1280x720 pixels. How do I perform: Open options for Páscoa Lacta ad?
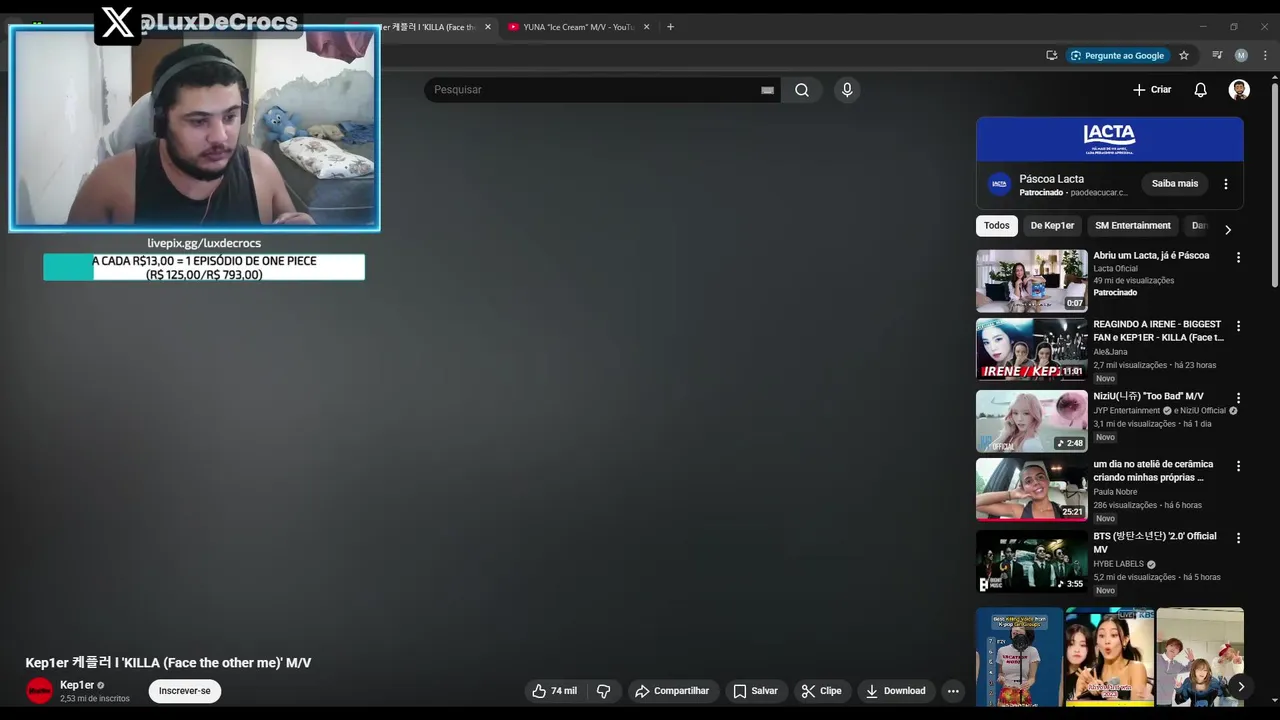pos(1226,184)
